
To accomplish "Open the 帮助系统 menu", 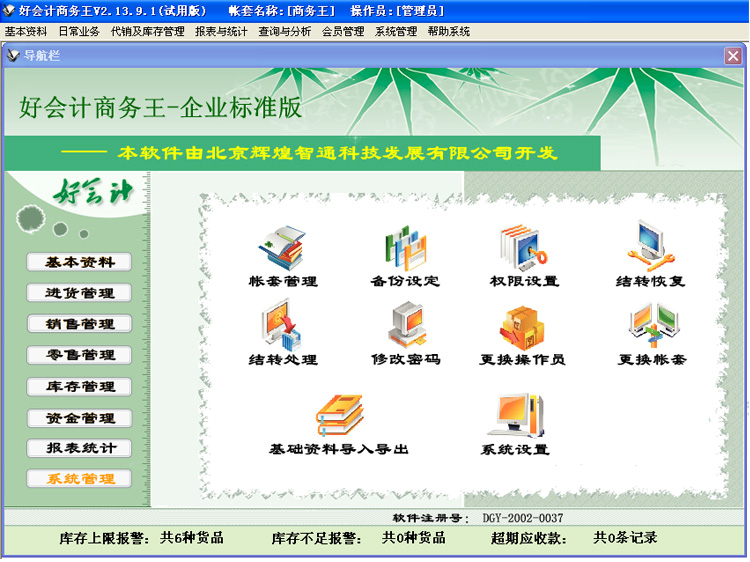I will pyautogui.click(x=449, y=32).
